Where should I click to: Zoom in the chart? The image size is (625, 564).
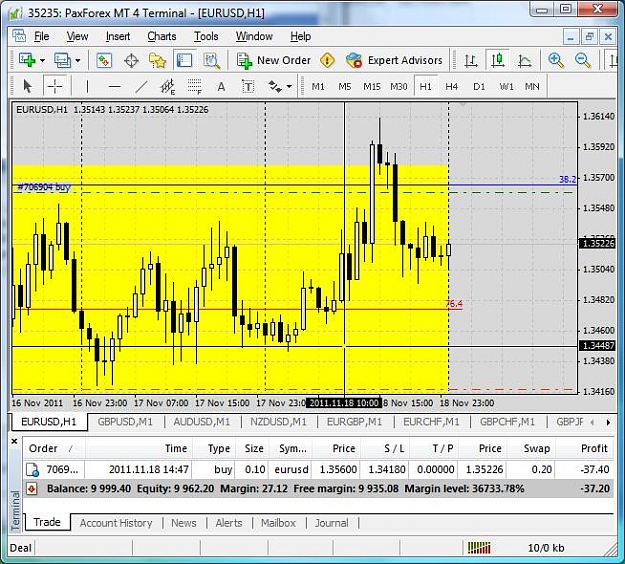556,61
